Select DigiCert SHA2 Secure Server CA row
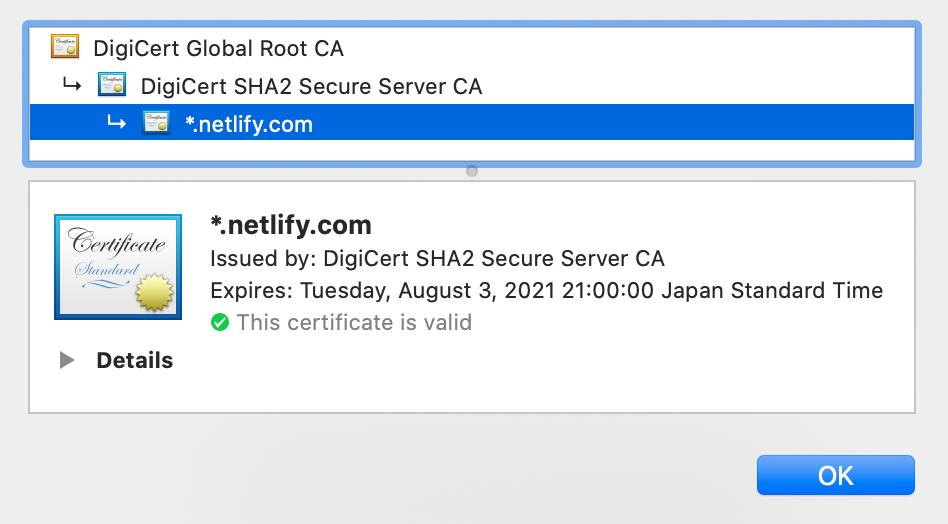 point(472,86)
